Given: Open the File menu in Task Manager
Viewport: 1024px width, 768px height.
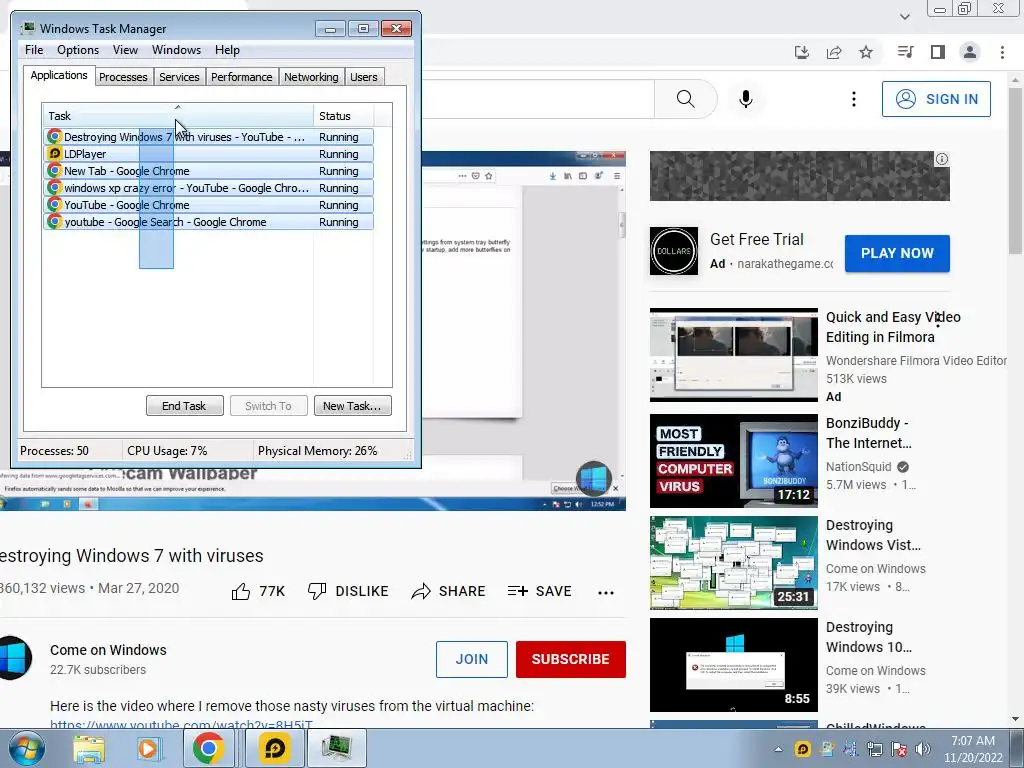Looking at the screenshot, I should click(34, 50).
